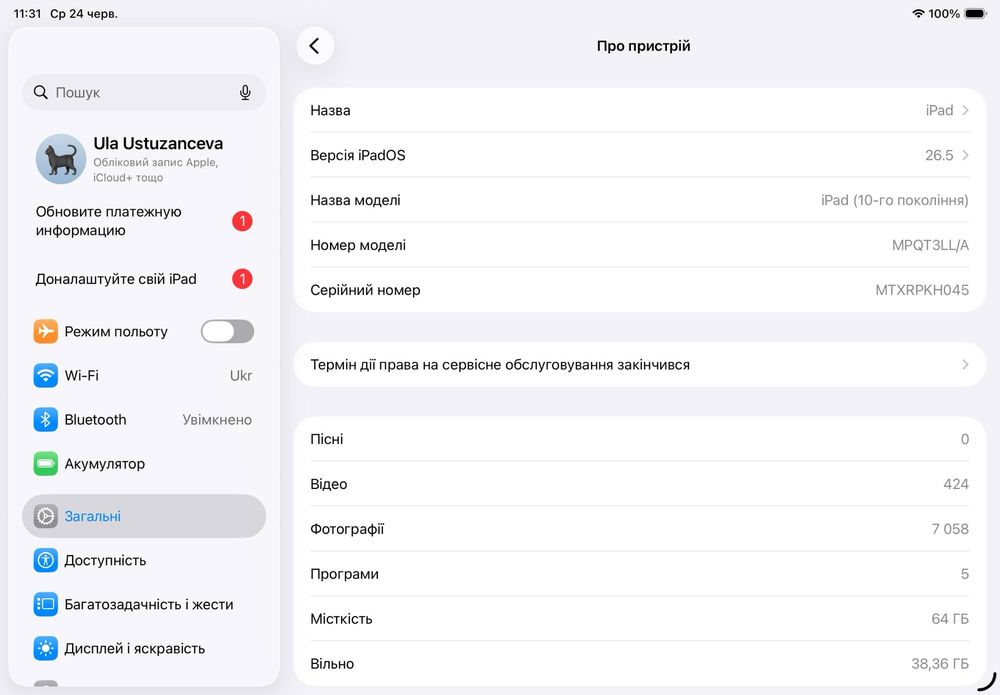Tap the Дисплей і яскравість sun icon

(45, 648)
